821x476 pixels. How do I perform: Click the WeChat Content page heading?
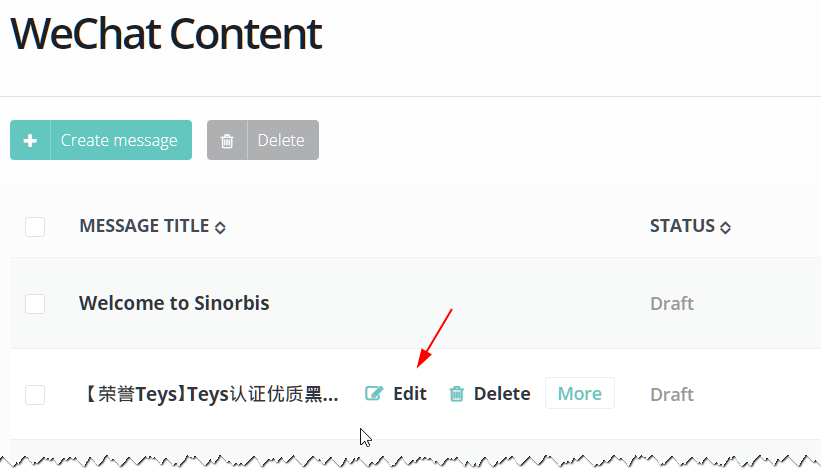click(166, 34)
